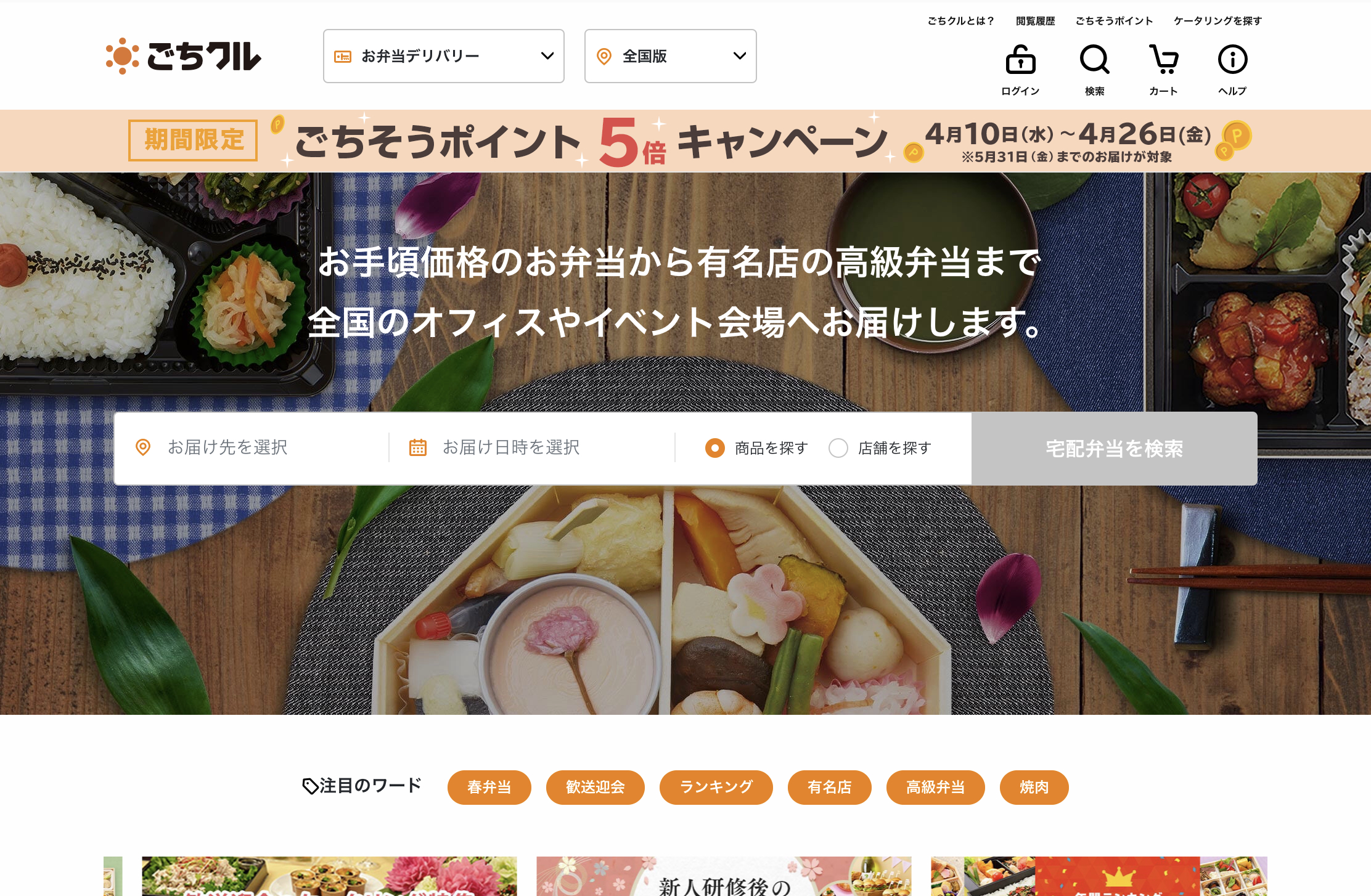The height and width of the screenshot is (896, 1371).
Task: Click the 検索 magnifier icon
Action: [1095, 60]
